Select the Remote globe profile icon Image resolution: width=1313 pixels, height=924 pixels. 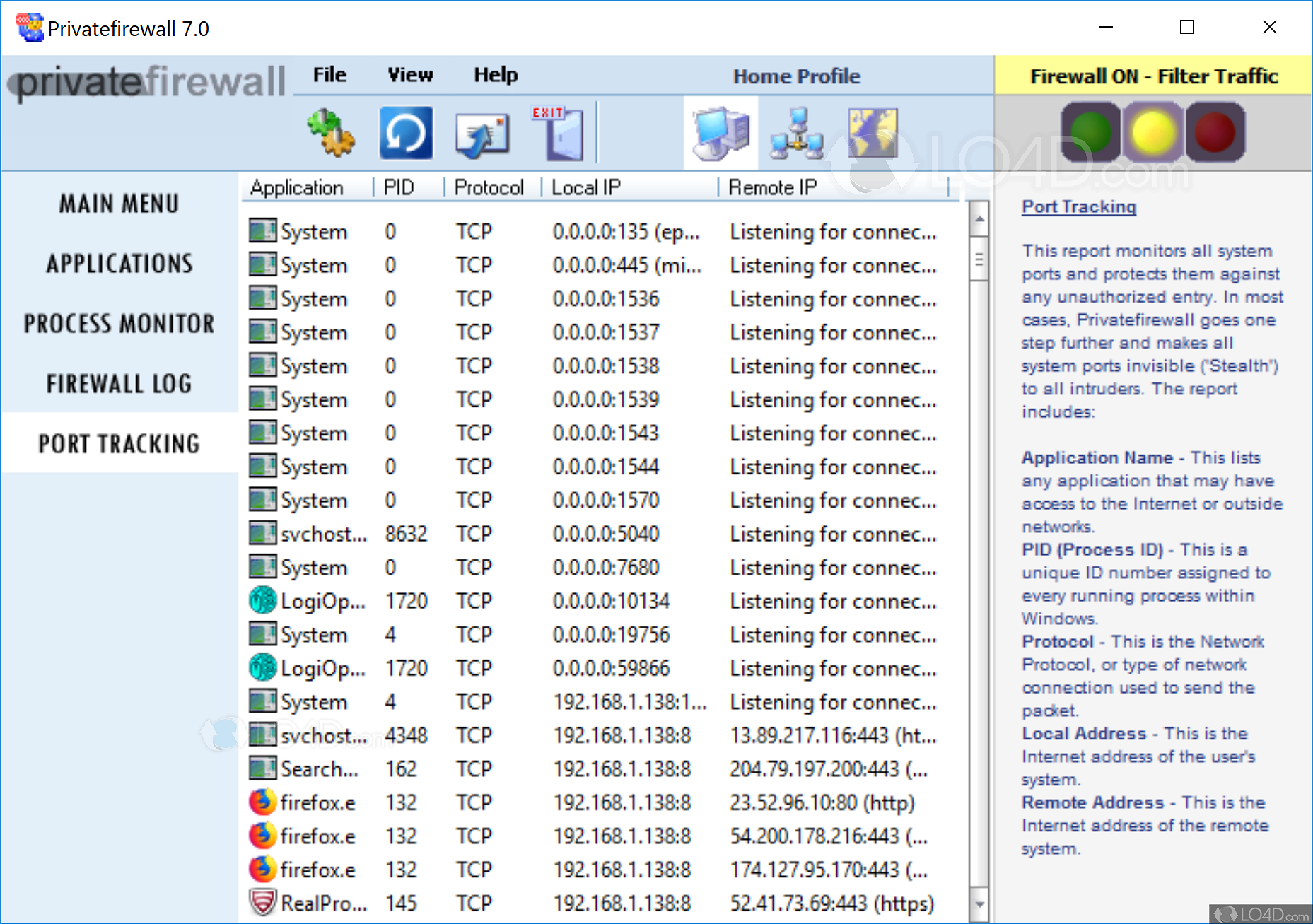[x=871, y=132]
